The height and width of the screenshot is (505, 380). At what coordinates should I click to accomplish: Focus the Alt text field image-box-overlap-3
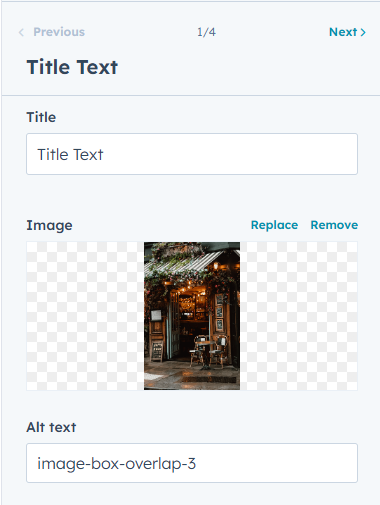(x=192, y=463)
